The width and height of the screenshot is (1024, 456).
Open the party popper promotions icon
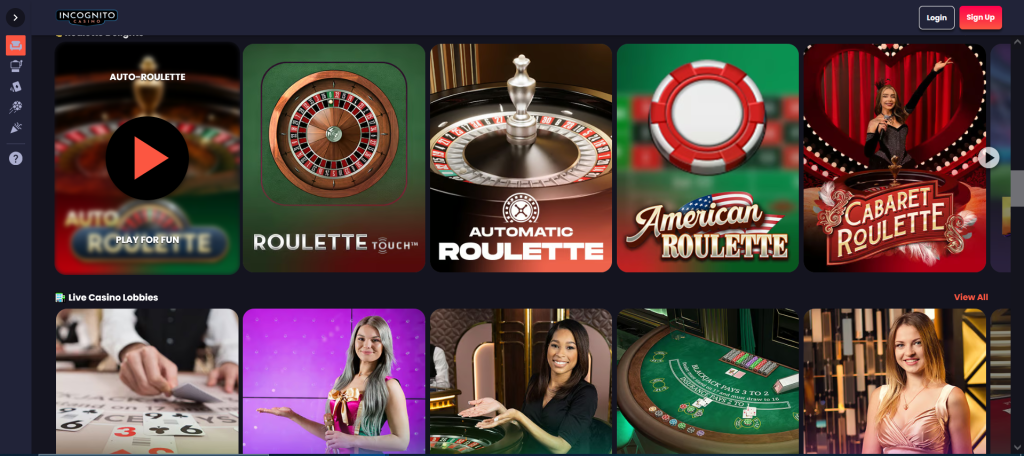click(x=16, y=128)
